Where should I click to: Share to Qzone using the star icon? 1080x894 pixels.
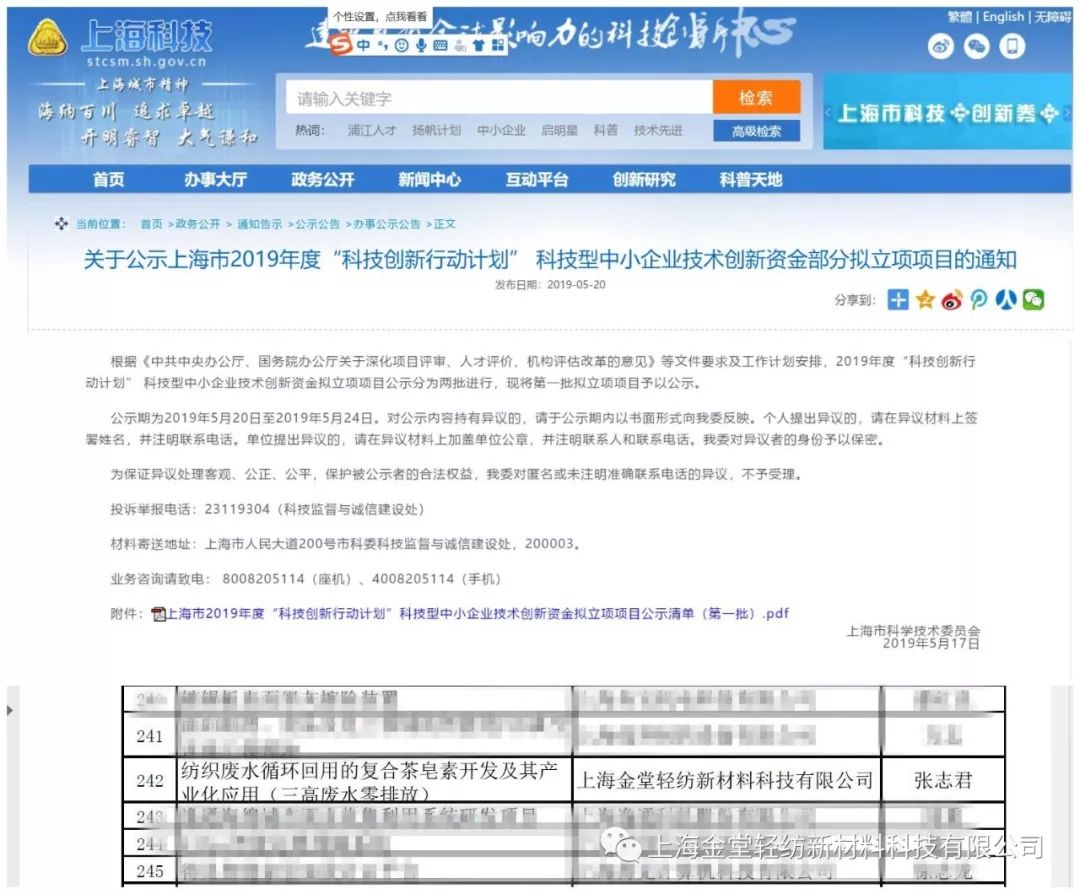tap(925, 300)
